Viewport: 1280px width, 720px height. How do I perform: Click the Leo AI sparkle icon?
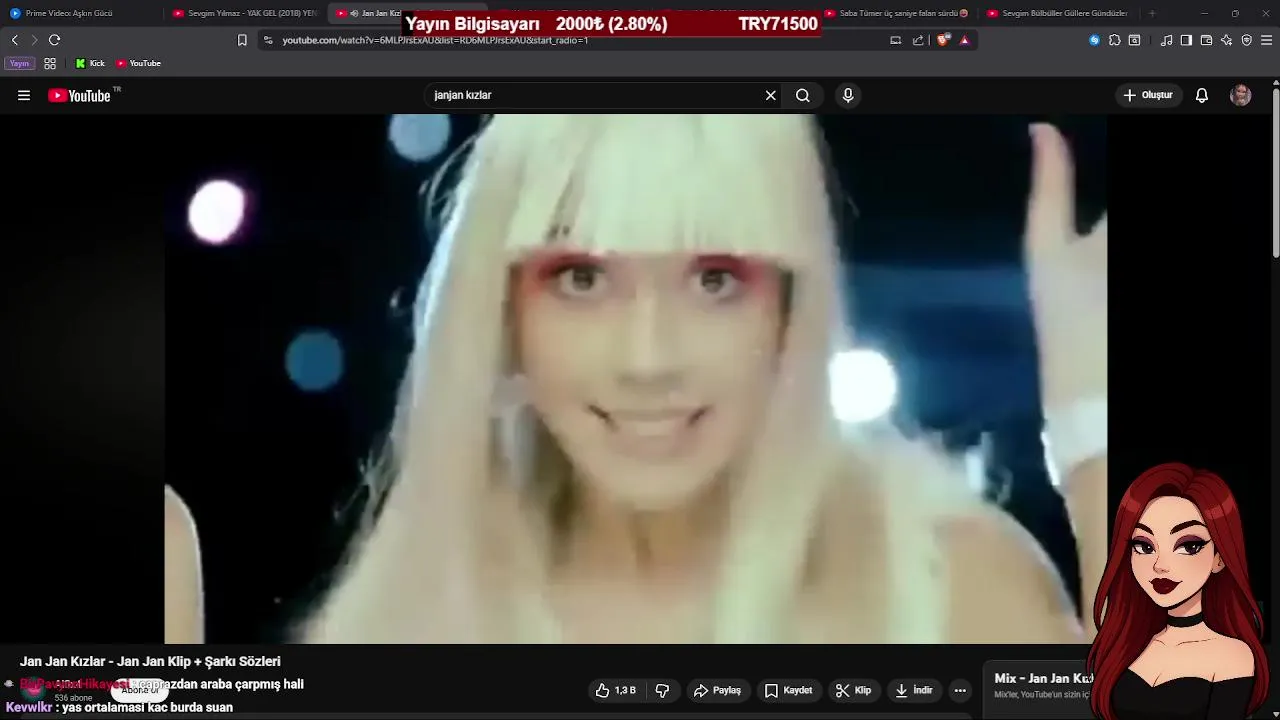1226,40
